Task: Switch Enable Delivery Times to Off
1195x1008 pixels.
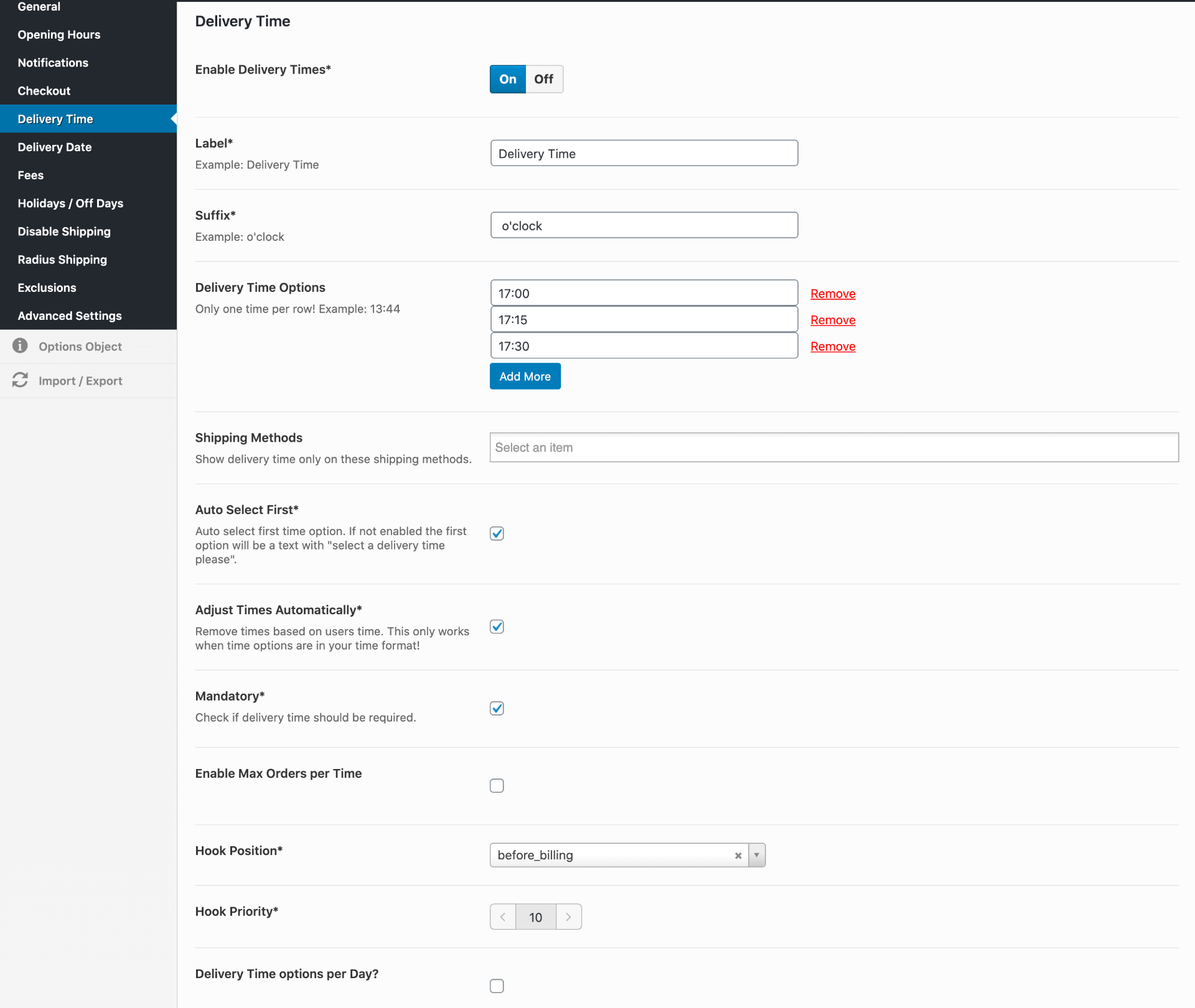Action: point(544,79)
